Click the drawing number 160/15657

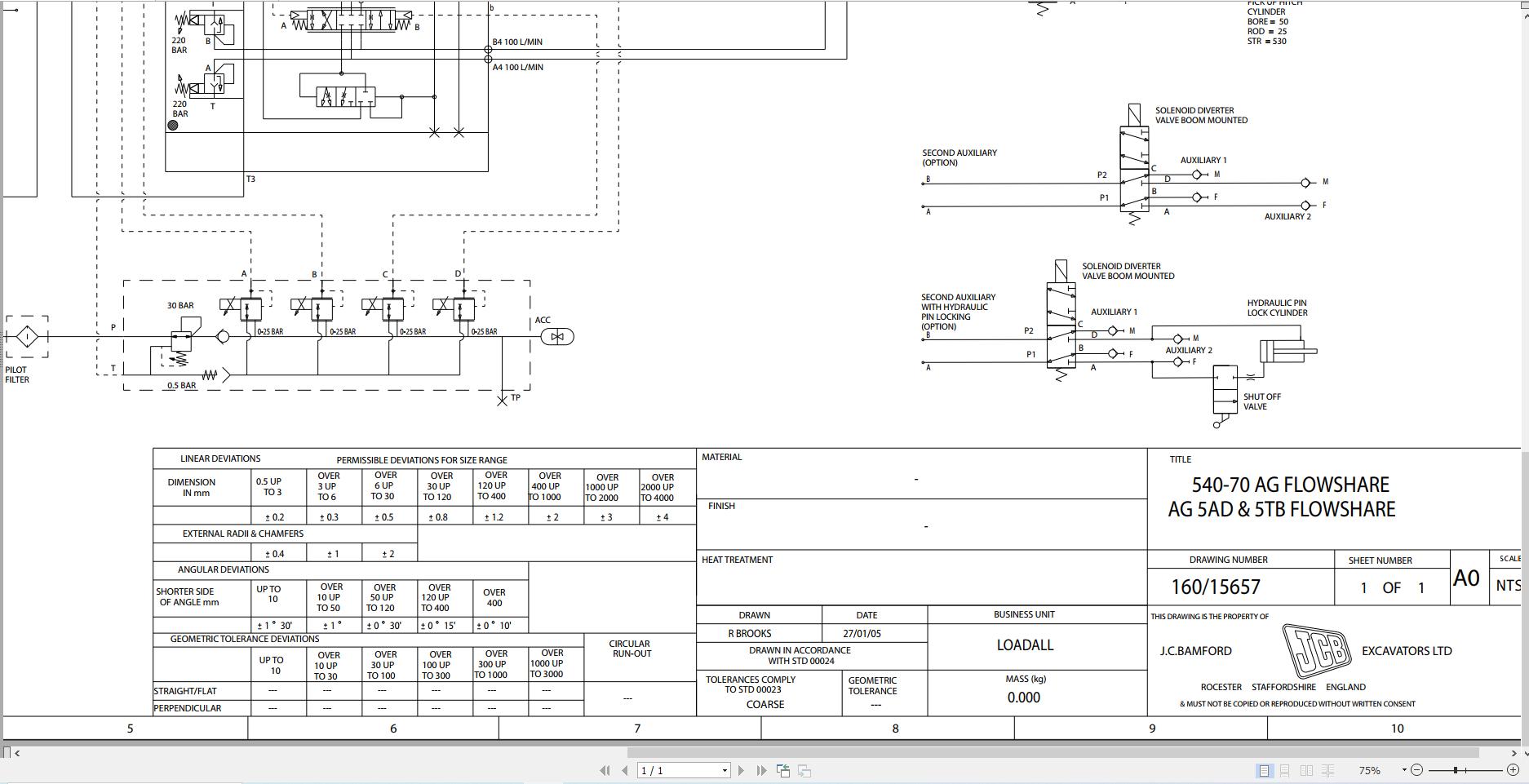1215,587
